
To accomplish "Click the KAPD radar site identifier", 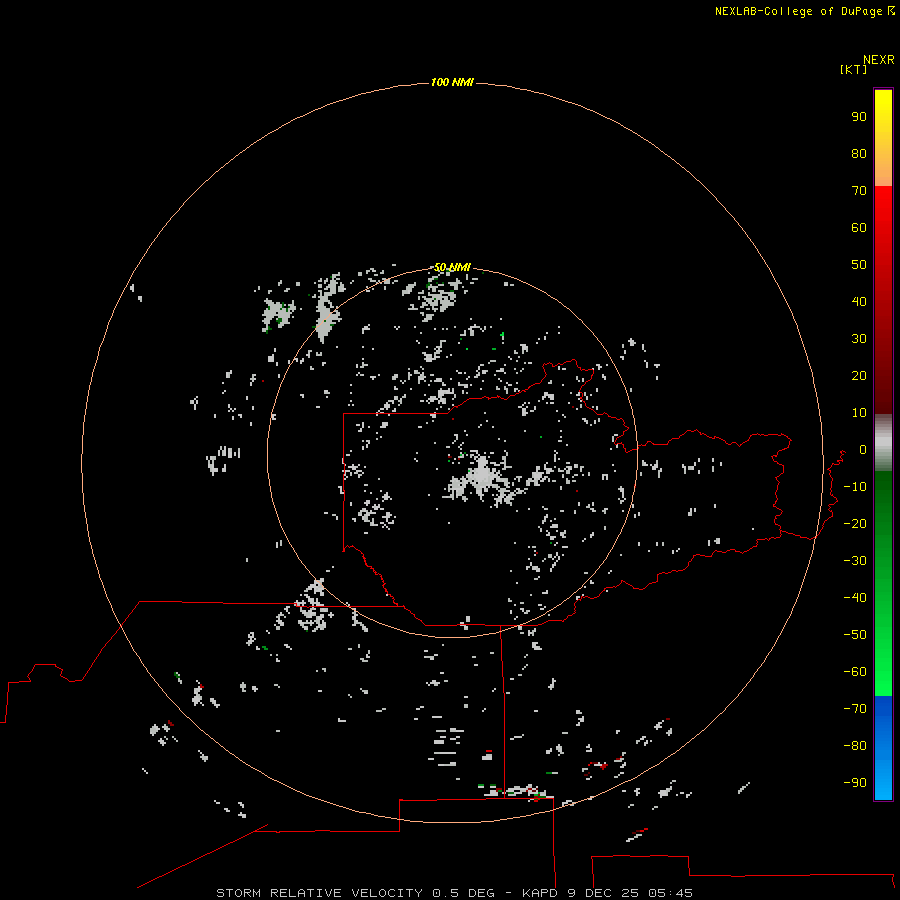I will tap(540, 893).
